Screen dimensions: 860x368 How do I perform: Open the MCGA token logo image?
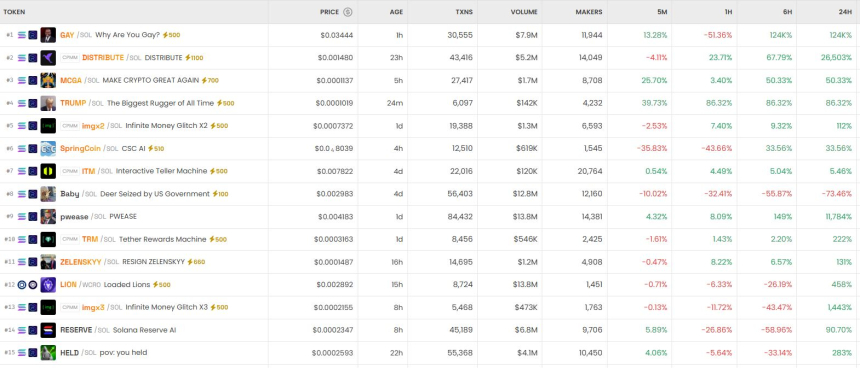tap(48, 81)
